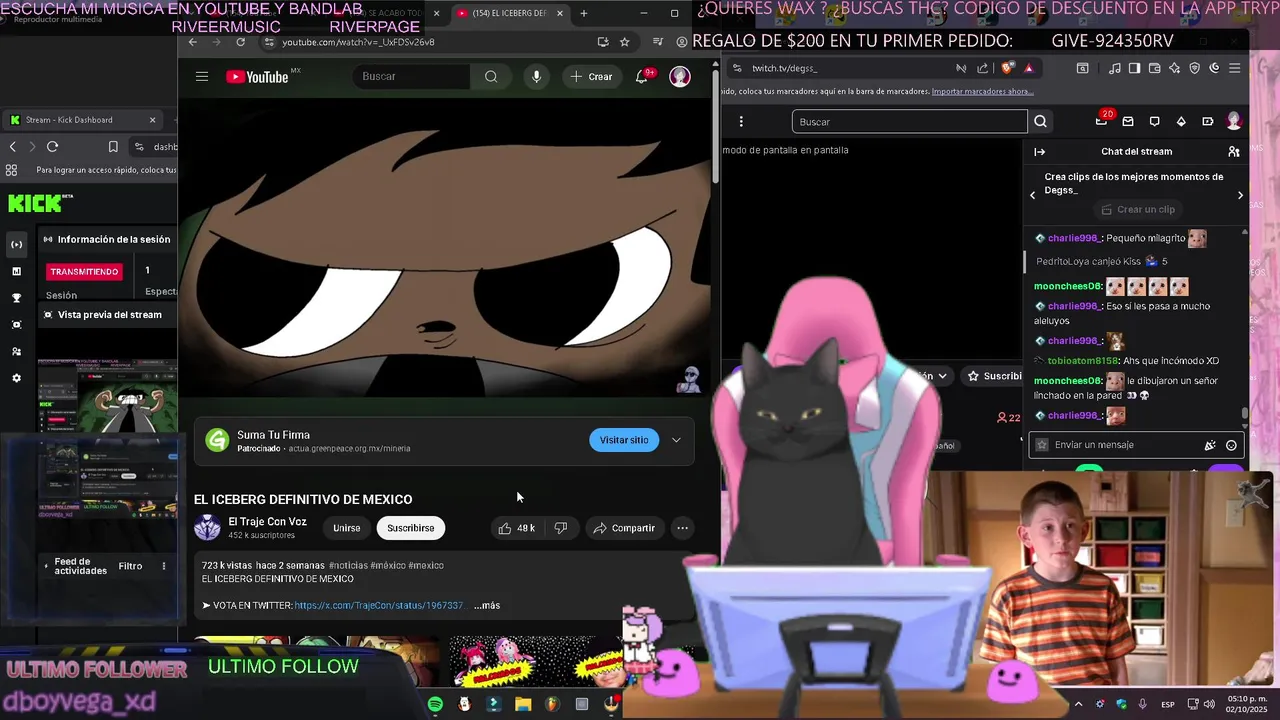Open Kick dashboard analytics chart icon

coord(16,271)
